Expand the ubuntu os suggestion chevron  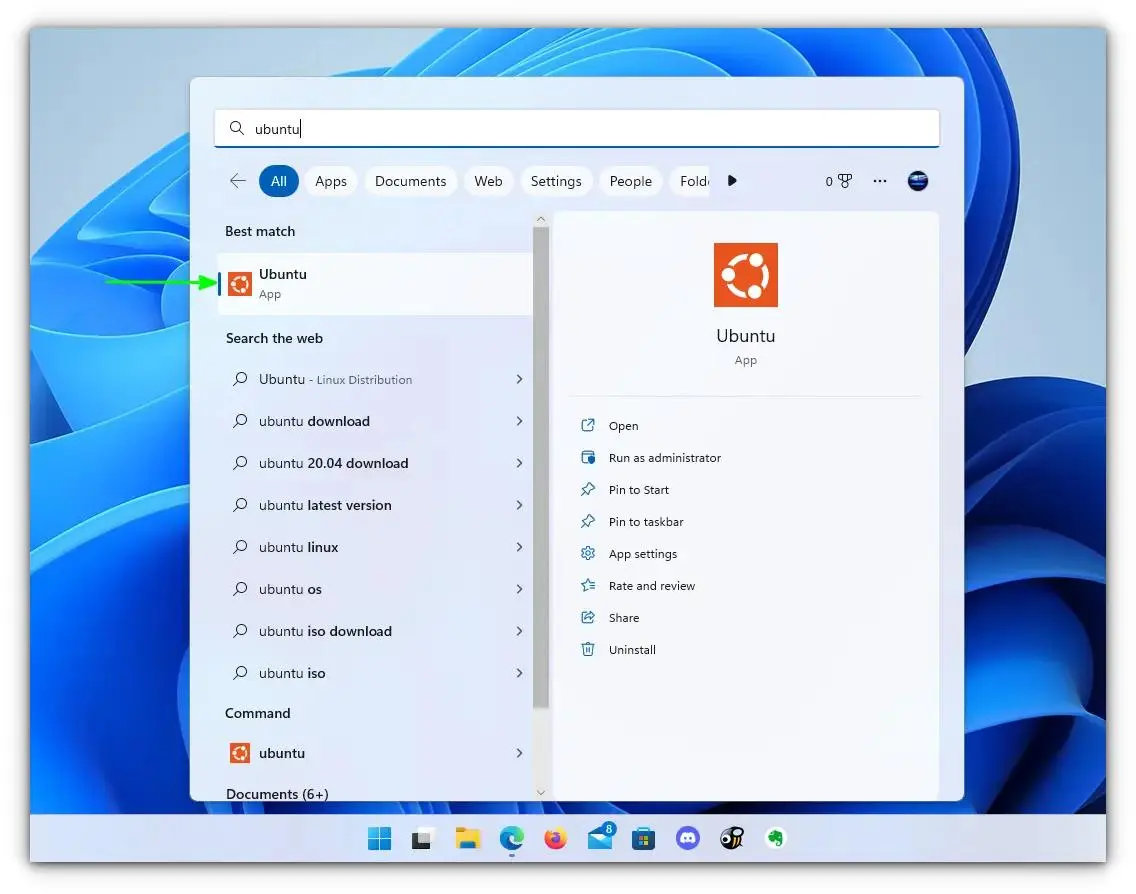[519, 589]
